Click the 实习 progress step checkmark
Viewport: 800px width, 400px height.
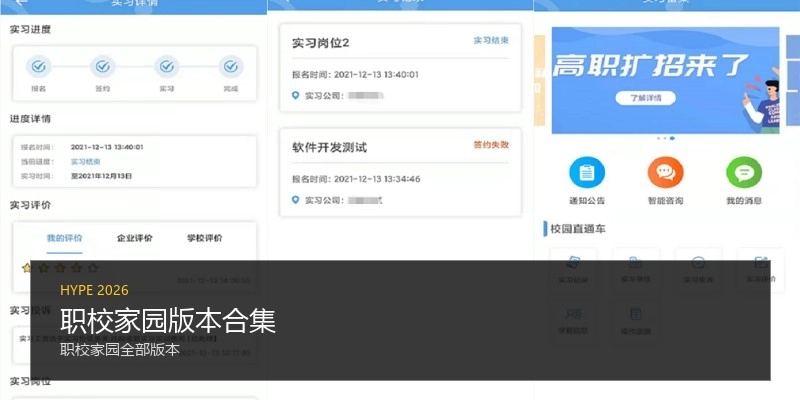coord(167,67)
